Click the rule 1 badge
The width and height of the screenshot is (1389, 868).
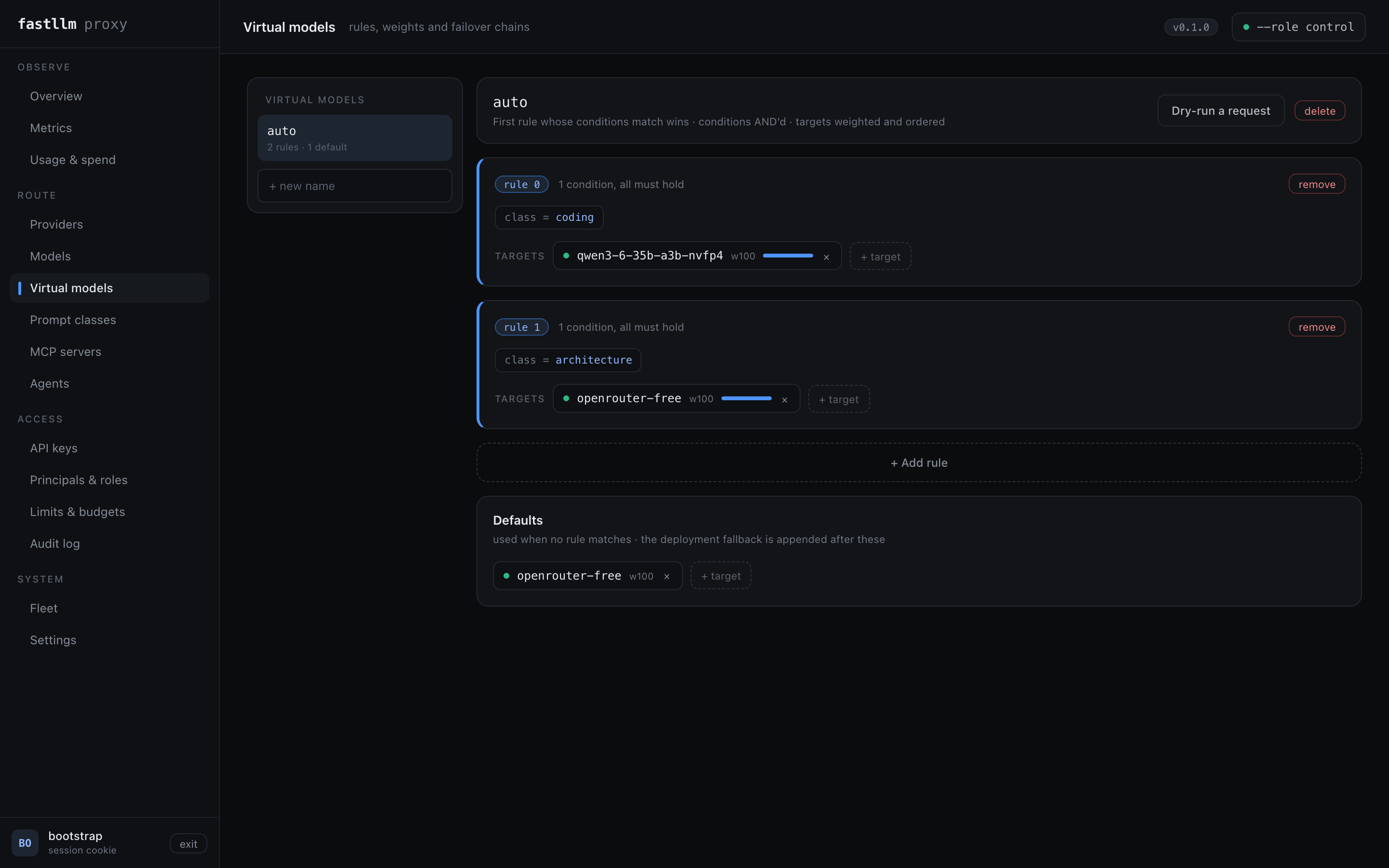click(x=521, y=327)
